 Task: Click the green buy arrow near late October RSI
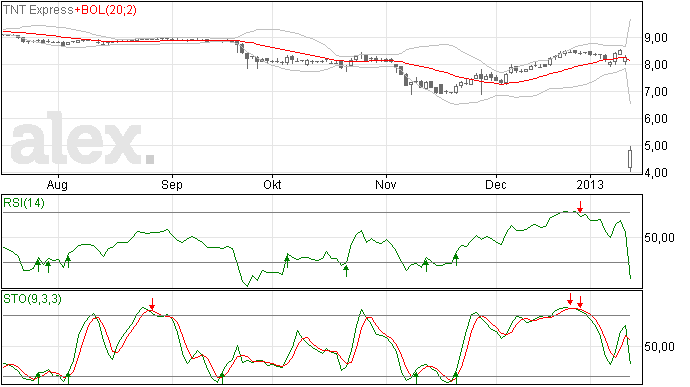tap(346, 271)
